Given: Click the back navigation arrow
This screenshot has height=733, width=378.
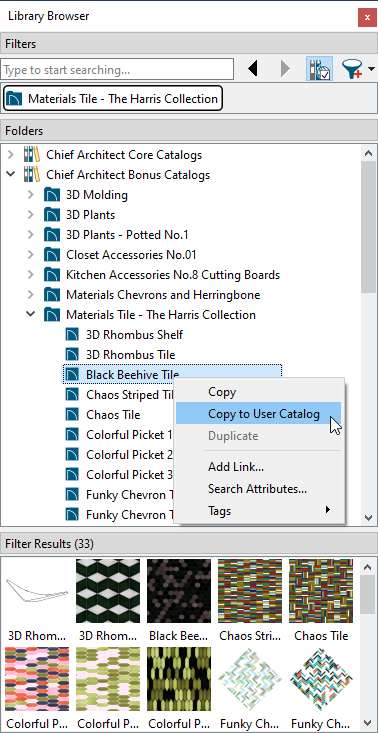Looking at the screenshot, I should (253, 69).
